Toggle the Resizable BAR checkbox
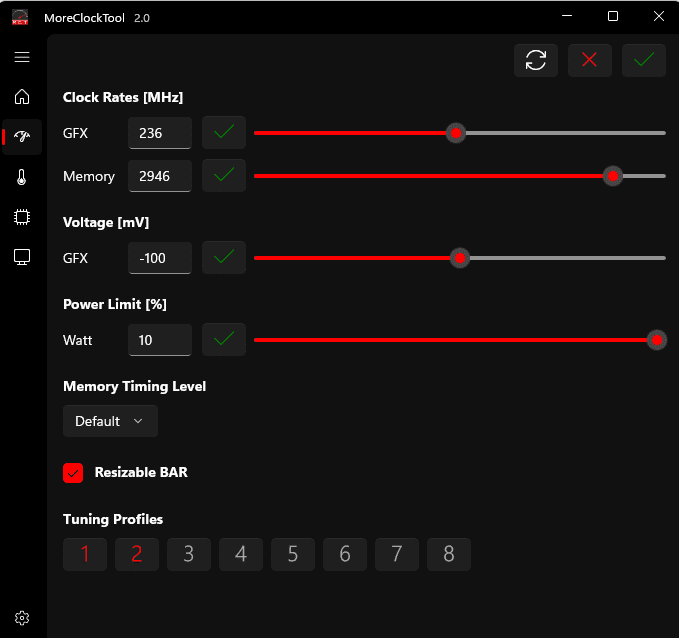 pos(73,473)
